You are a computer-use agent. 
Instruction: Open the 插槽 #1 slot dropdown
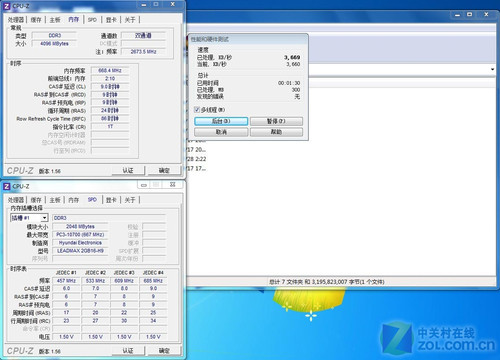44,218
